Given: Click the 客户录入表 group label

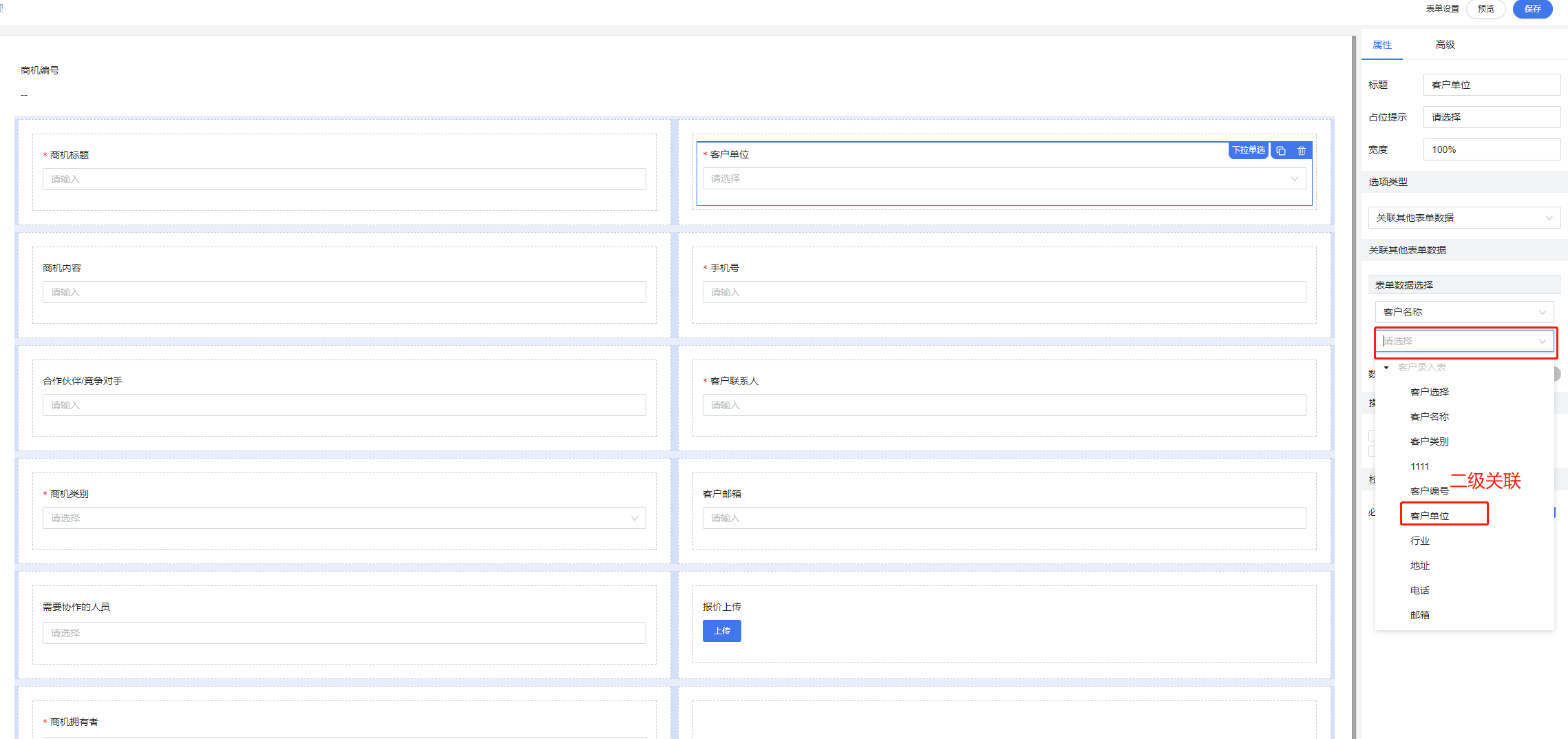Looking at the screenshot, I should [1422, 367].
